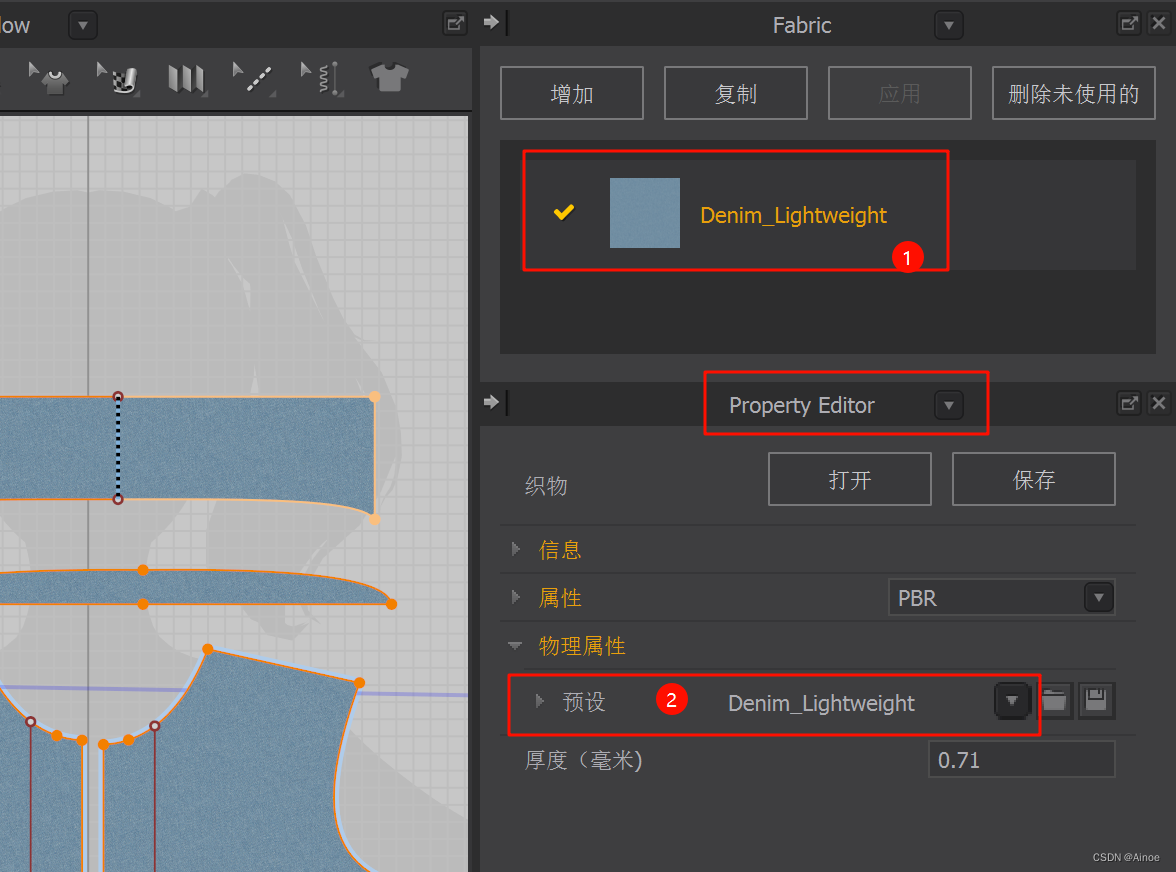Click the 复制 button to copy fabric
This screenshot has height=872, width=1176.
click(x=735, y=92)
